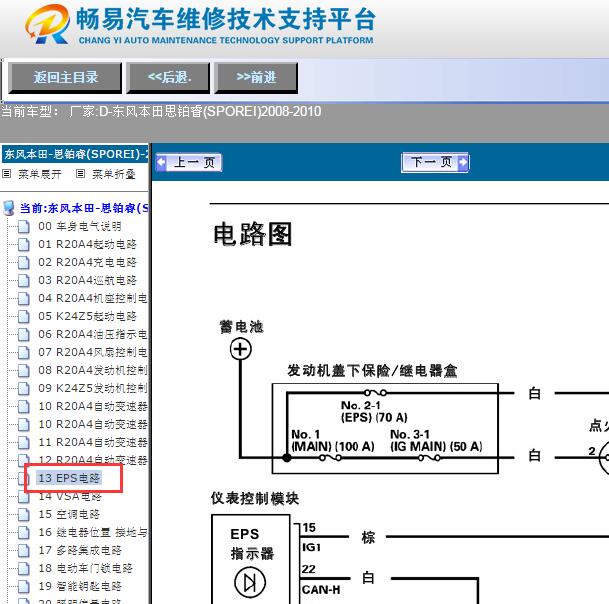Screen dimensions: 609x604
Task: Open the 19 智能钥匙电路 entry
Action: click(80, 586)
